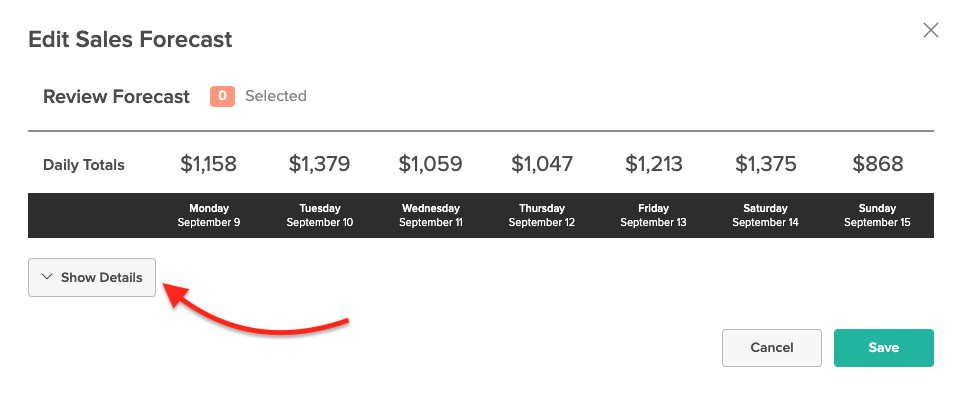This screenshot has height=398, width=962.
Task: Cancel editing the sales forecast
Action: (772, 348)
